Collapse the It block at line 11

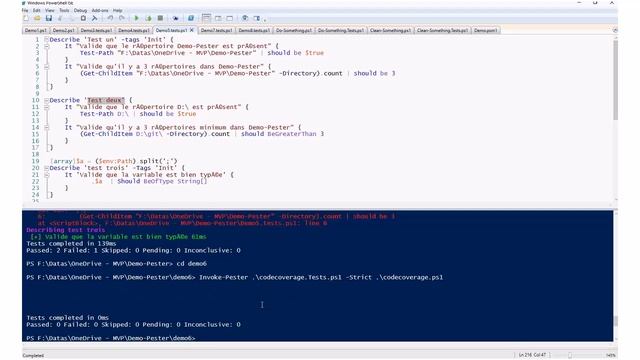47,107
